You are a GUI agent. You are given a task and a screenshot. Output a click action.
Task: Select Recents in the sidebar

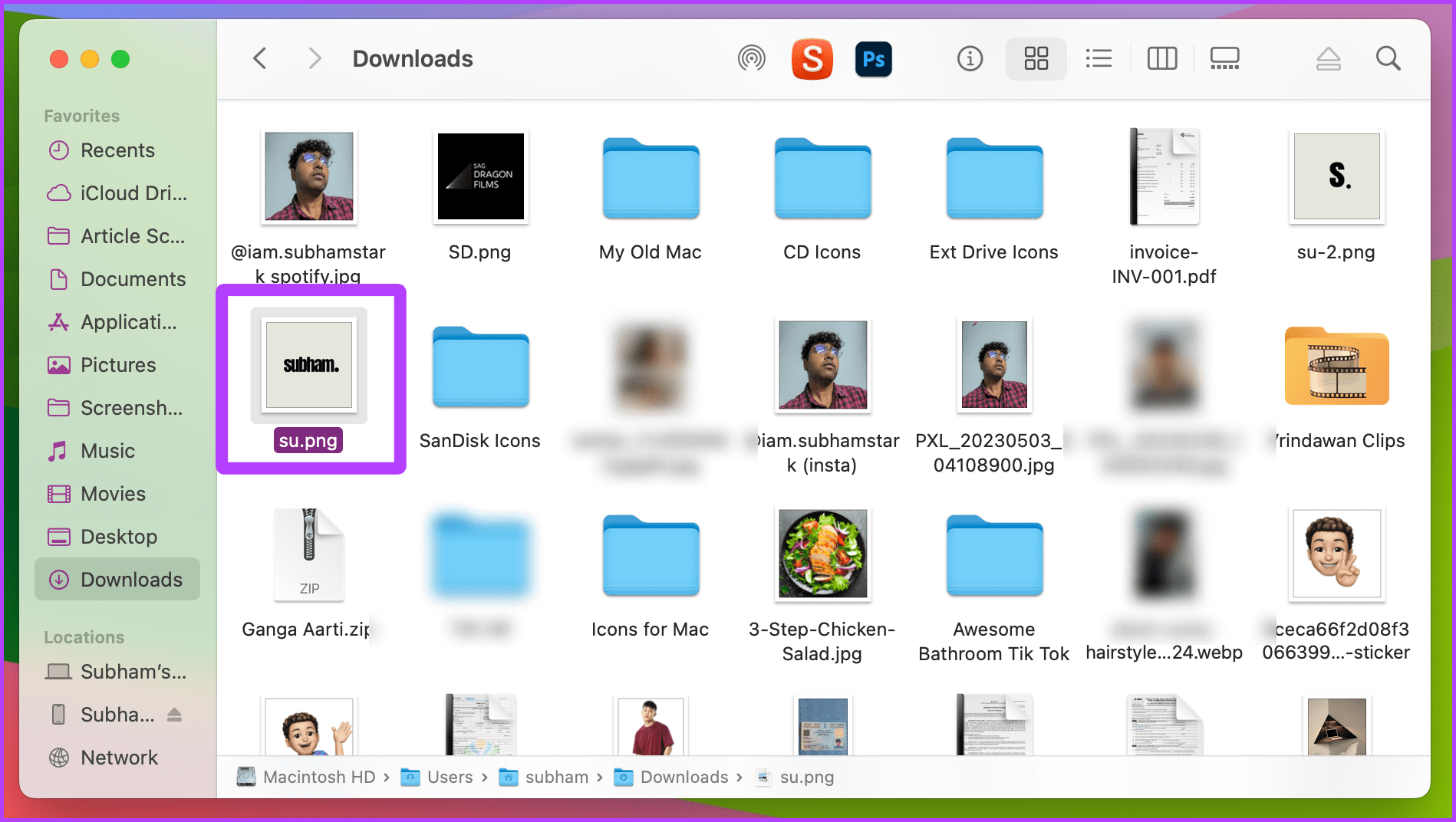coord(117,150)
